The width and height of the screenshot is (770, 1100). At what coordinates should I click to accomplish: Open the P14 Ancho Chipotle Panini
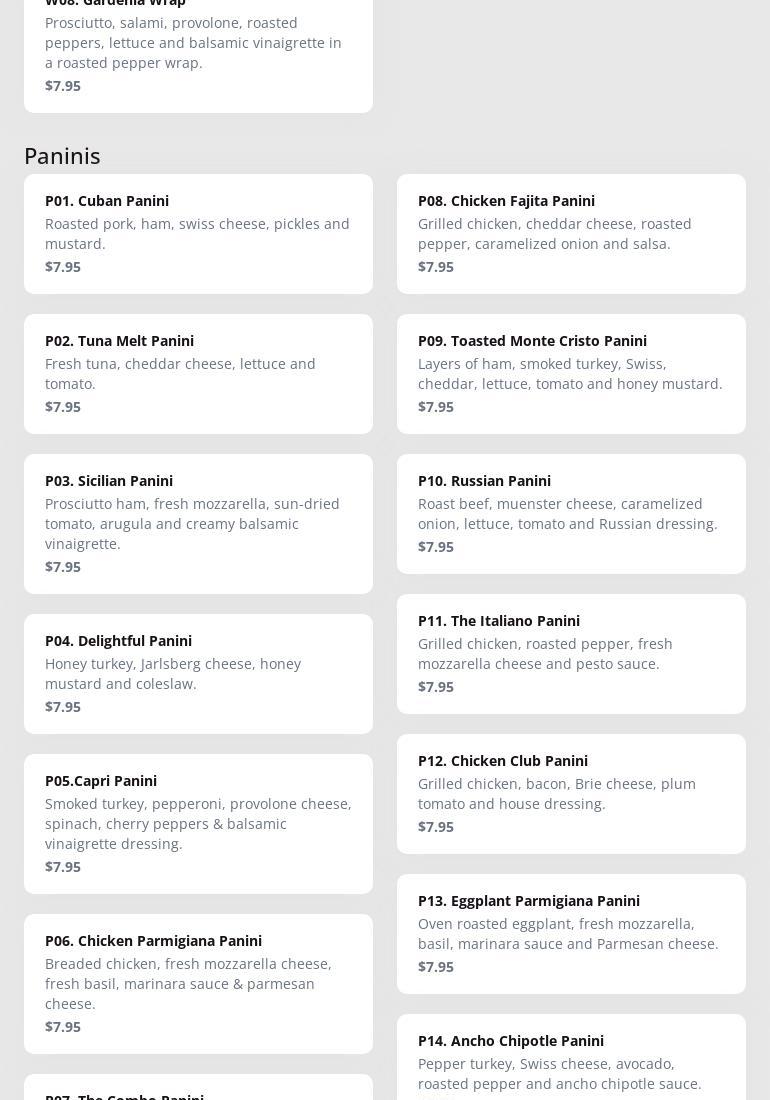(571, 1060)
